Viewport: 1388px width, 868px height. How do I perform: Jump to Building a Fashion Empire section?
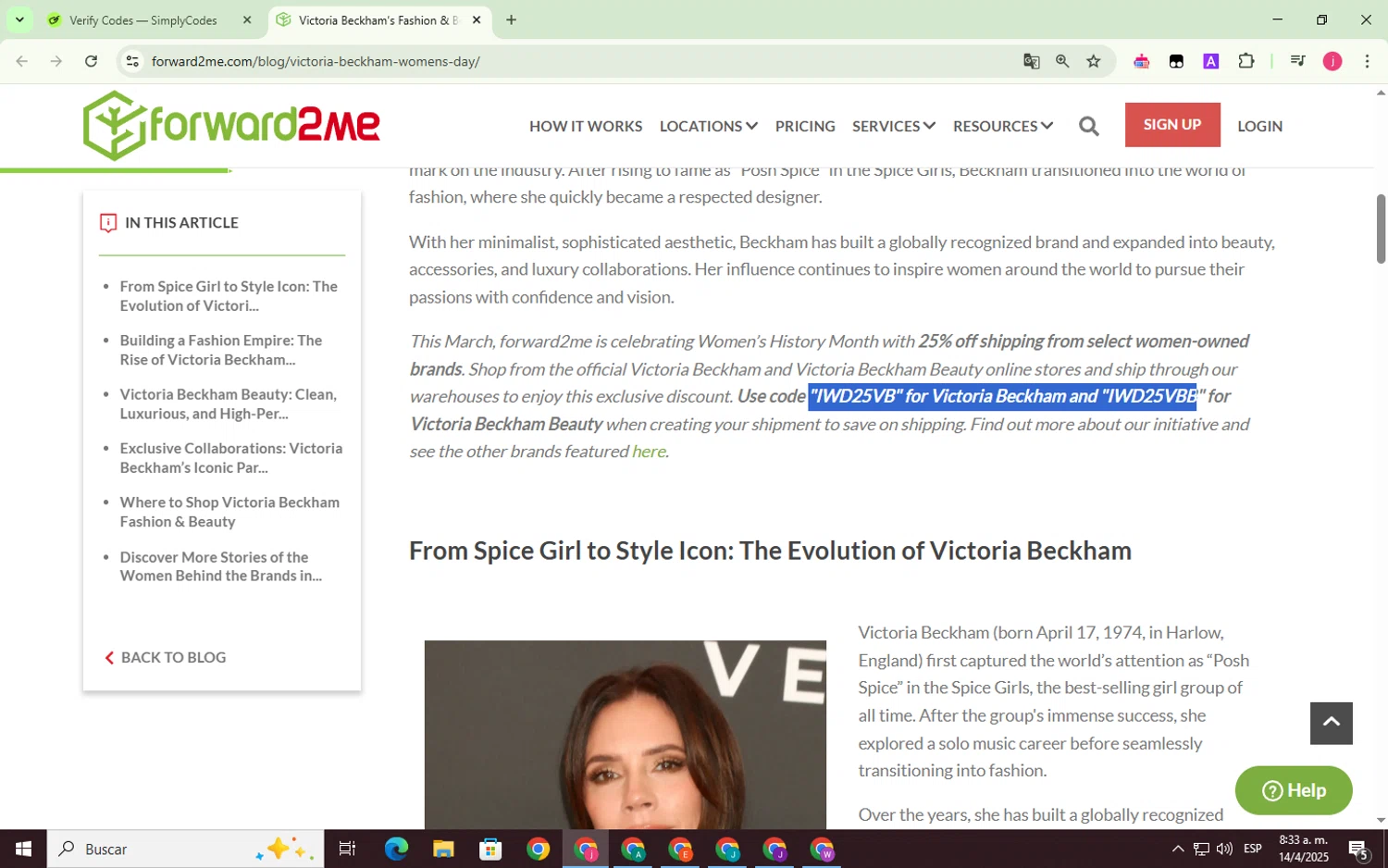[221, 350]
